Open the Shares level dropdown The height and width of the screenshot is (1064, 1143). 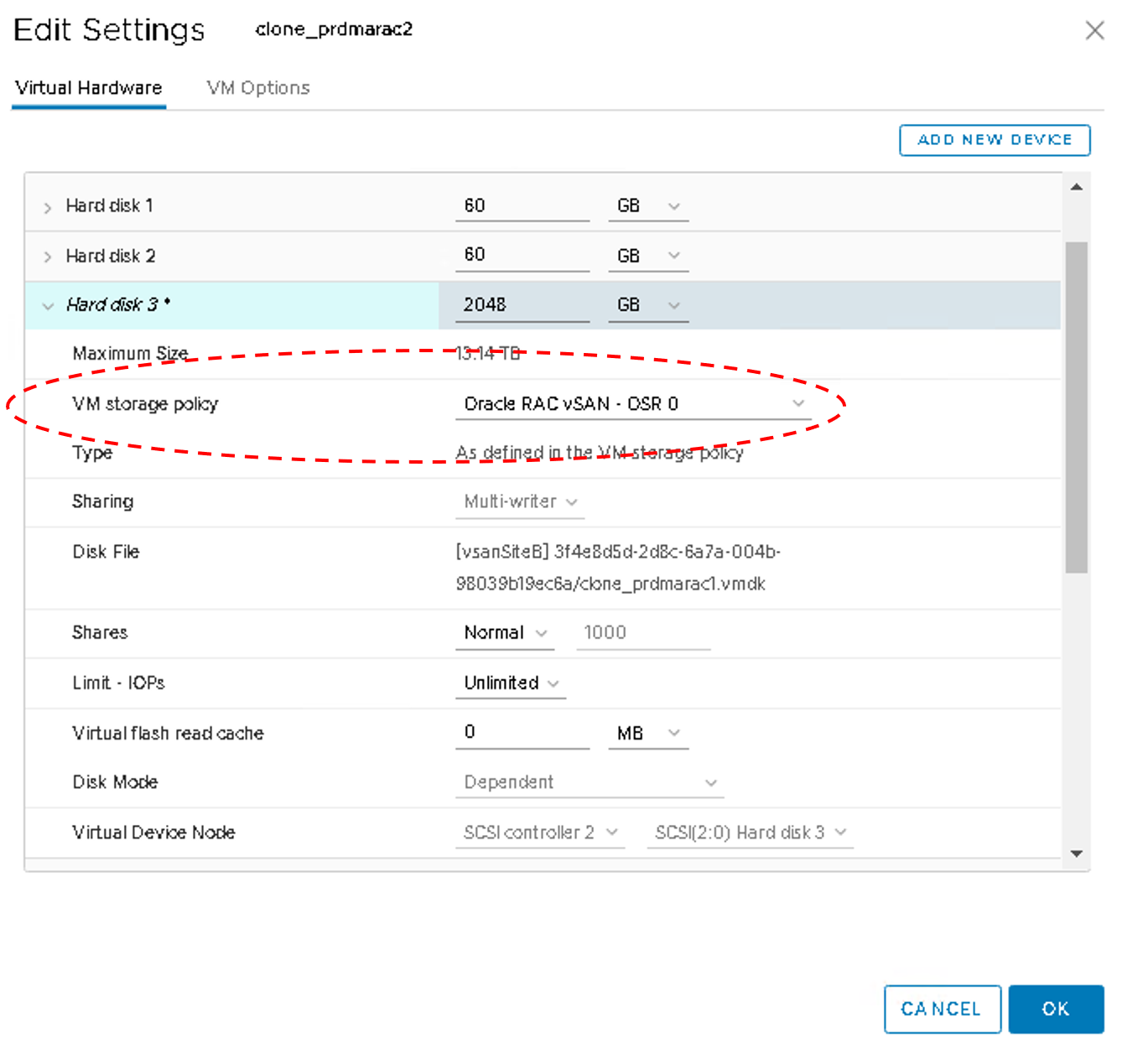(505, 633)
